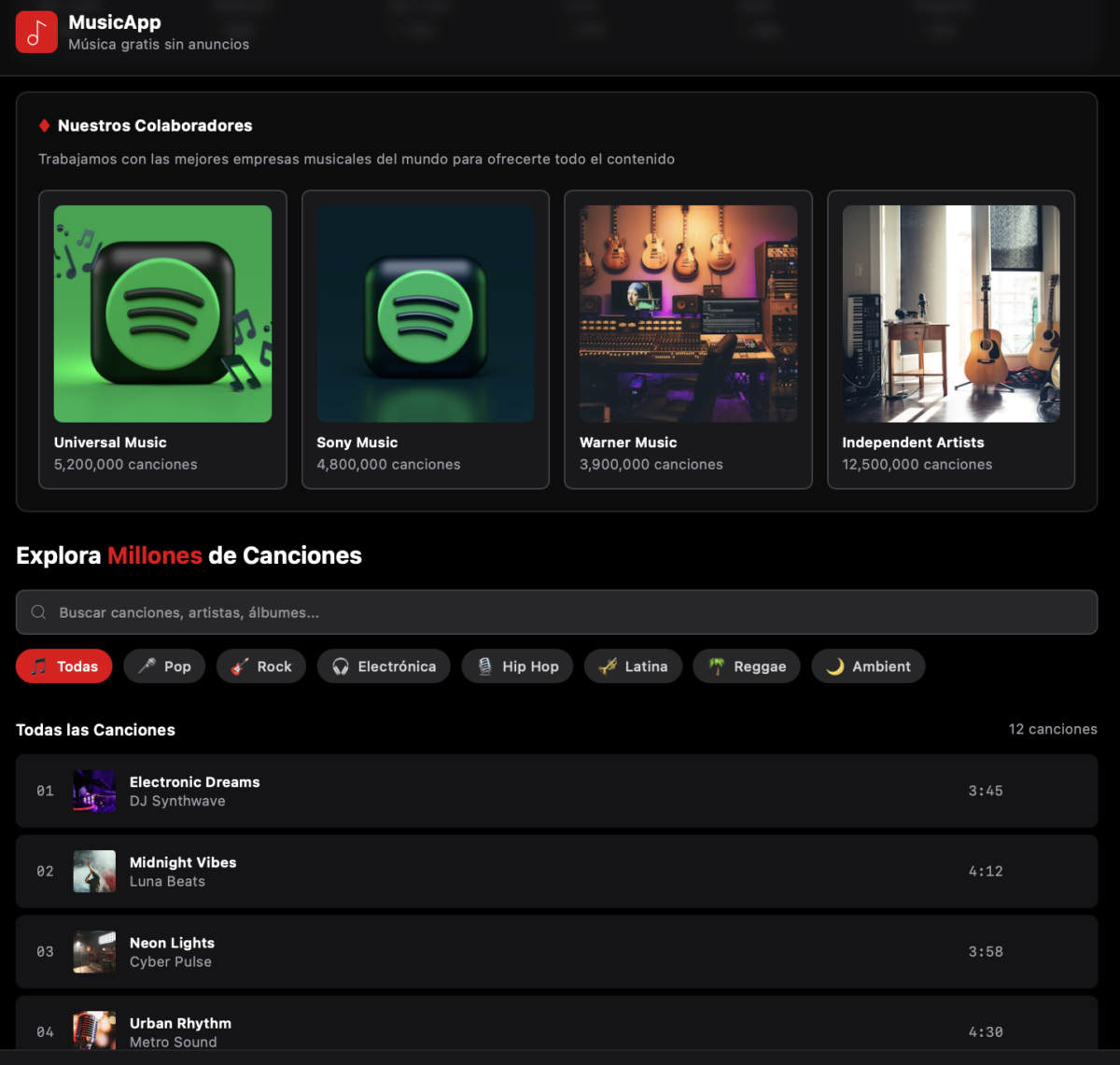
Task: Click the Electronic Dreams album art
Action: (x=94, y=791)
